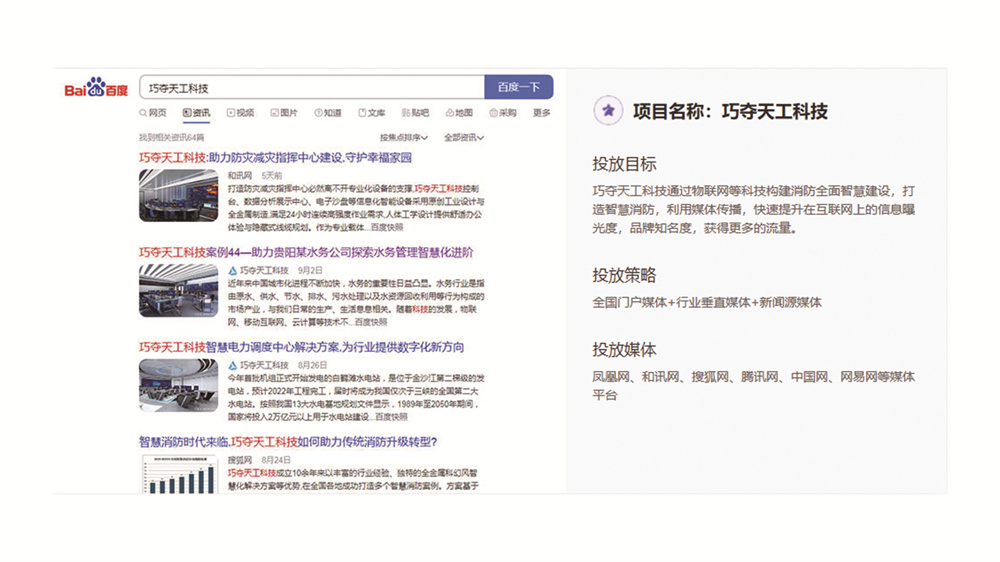The width and height of the screenshot is (1000, 562).
Task: Click the 智慧电力调度中心 article thumbnail
Action: click(178, 385)
